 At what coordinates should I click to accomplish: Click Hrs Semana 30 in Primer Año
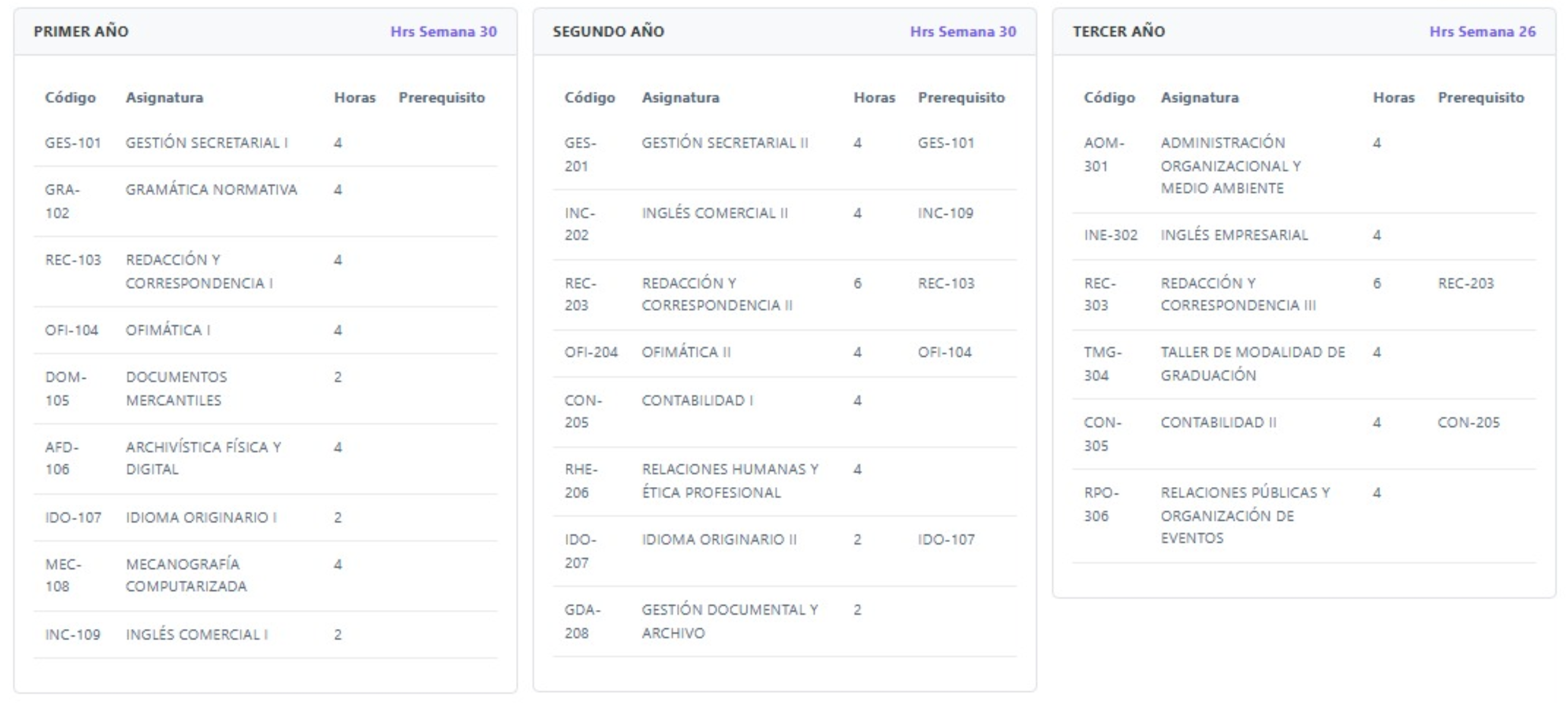tap(443, 32)
